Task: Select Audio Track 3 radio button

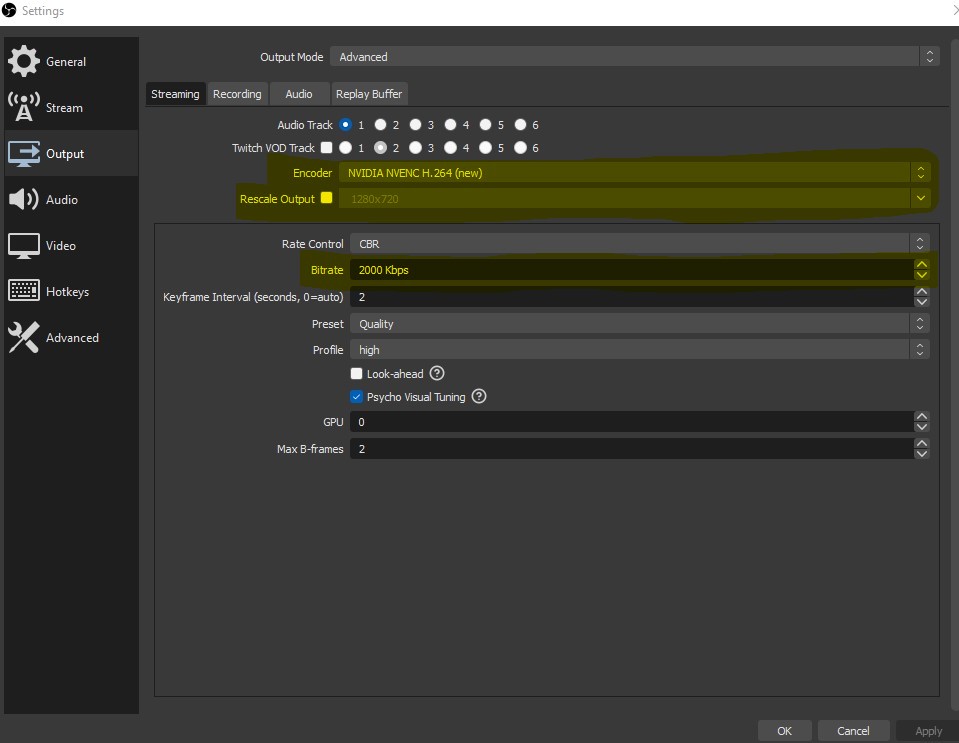Action: coord(415,125)
